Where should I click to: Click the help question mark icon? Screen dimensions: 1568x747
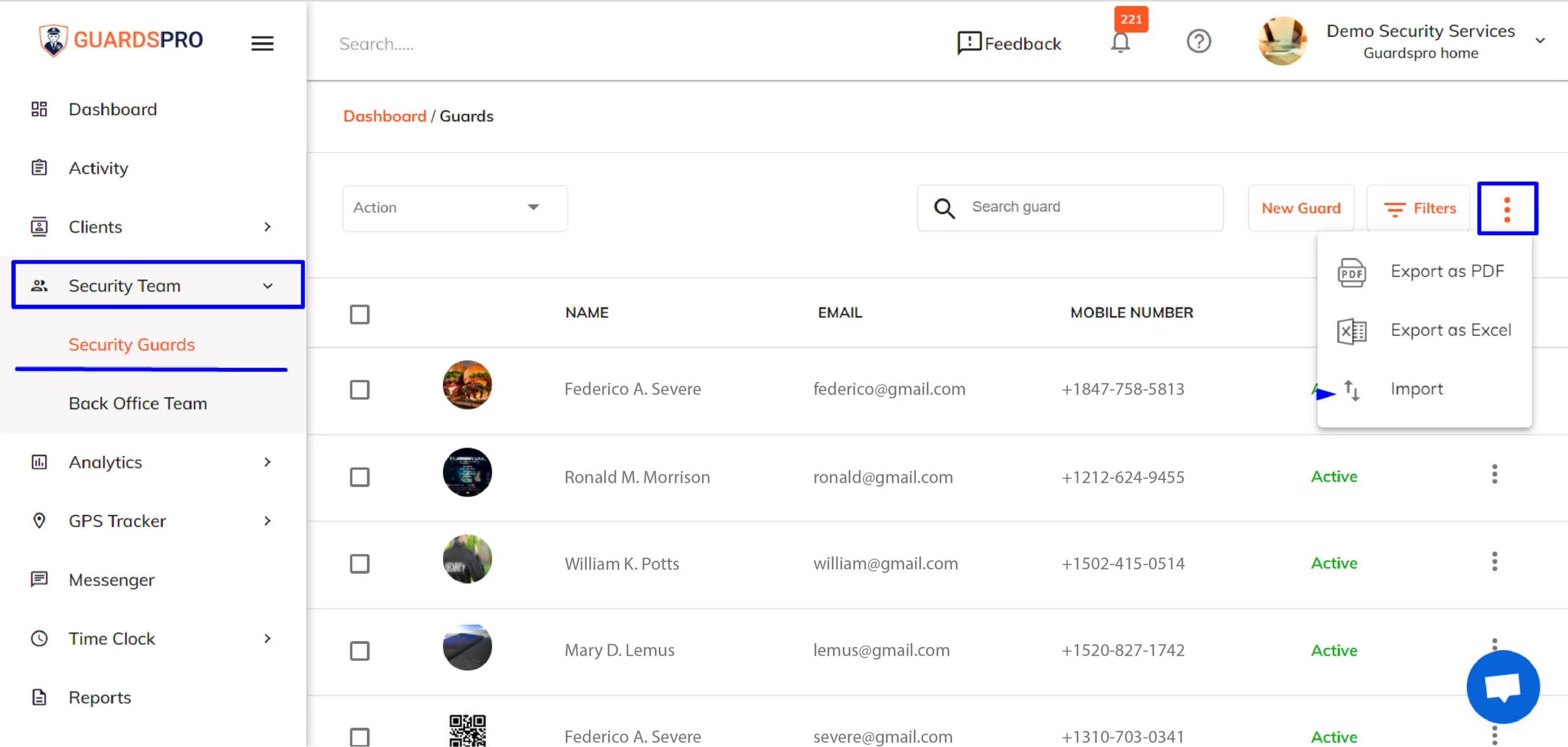tap(1199, 42)
